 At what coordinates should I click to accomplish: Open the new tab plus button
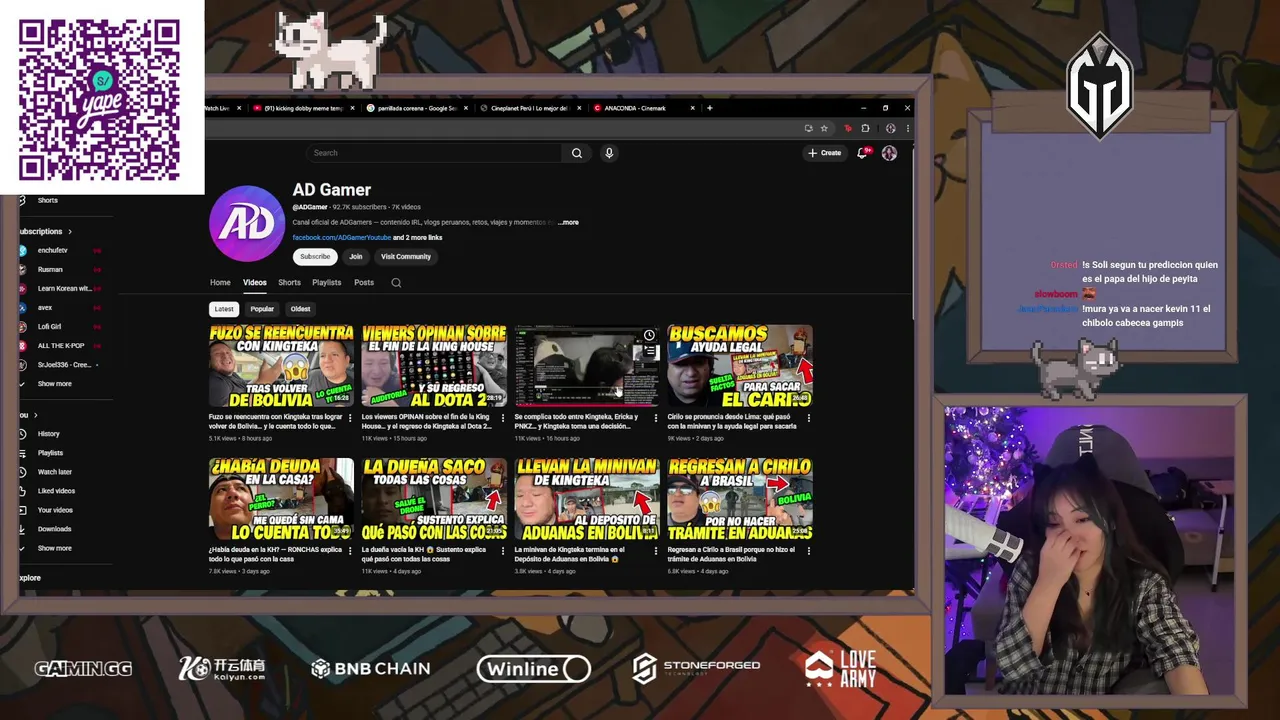709,108
